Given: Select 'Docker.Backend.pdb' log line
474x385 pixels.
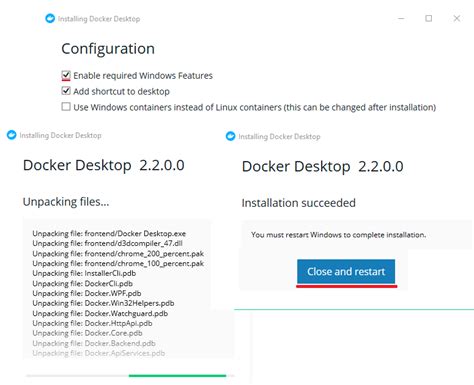Looking at the screenshot, I should 94,343.
